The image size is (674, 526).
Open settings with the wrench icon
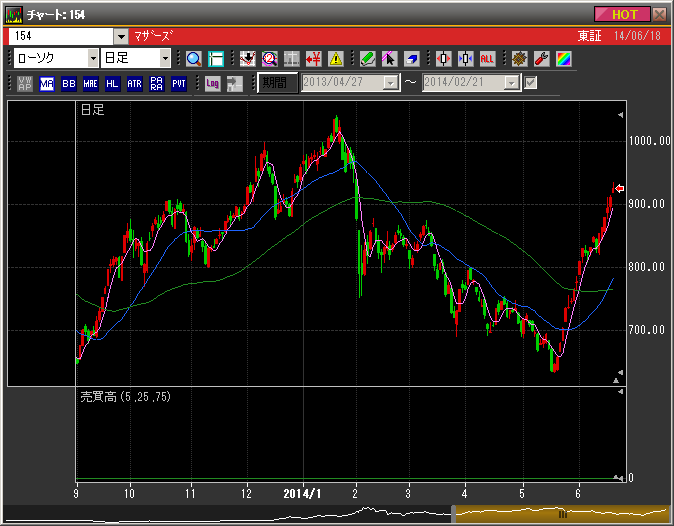click(x=541, y=58)
